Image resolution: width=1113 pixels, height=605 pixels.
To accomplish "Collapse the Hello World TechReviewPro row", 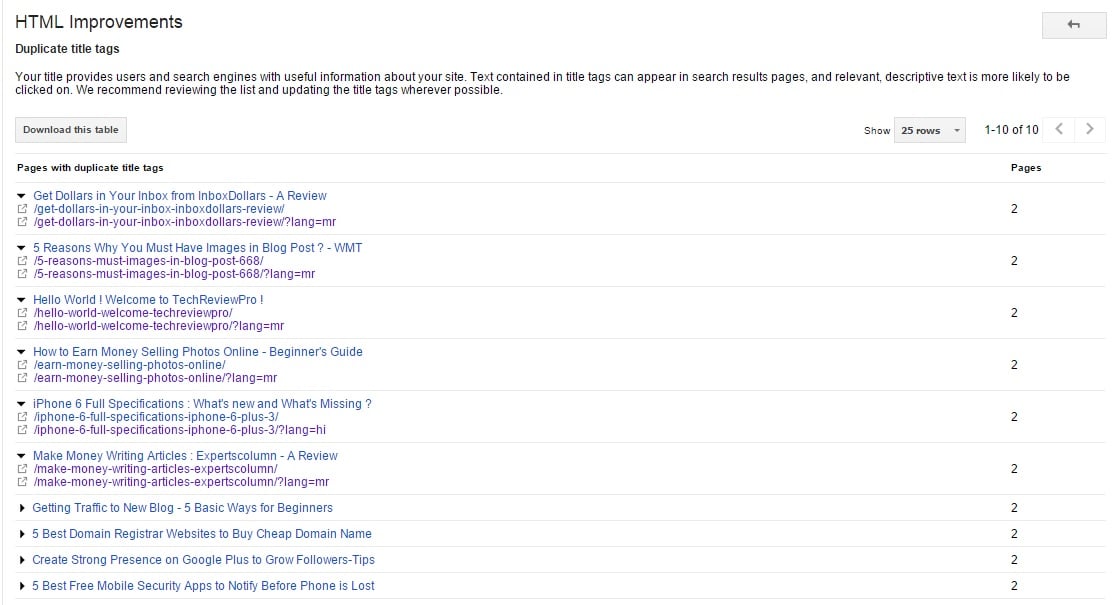I will (x=21, y=300).
